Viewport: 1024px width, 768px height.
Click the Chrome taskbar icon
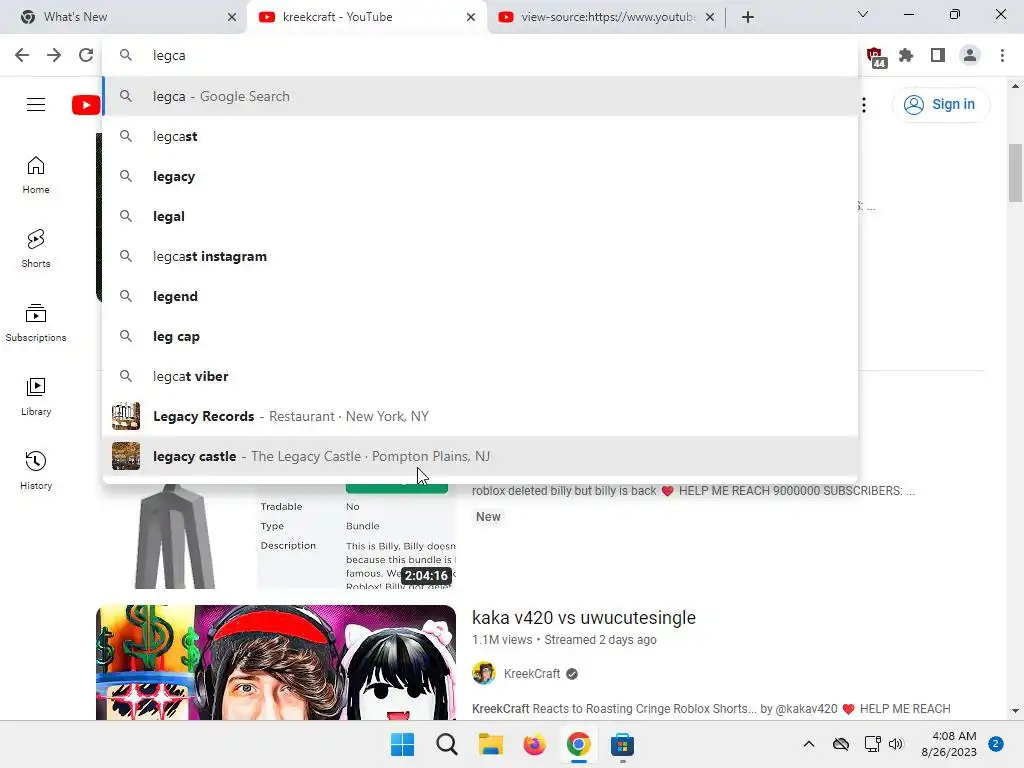[x=579, y=744]
